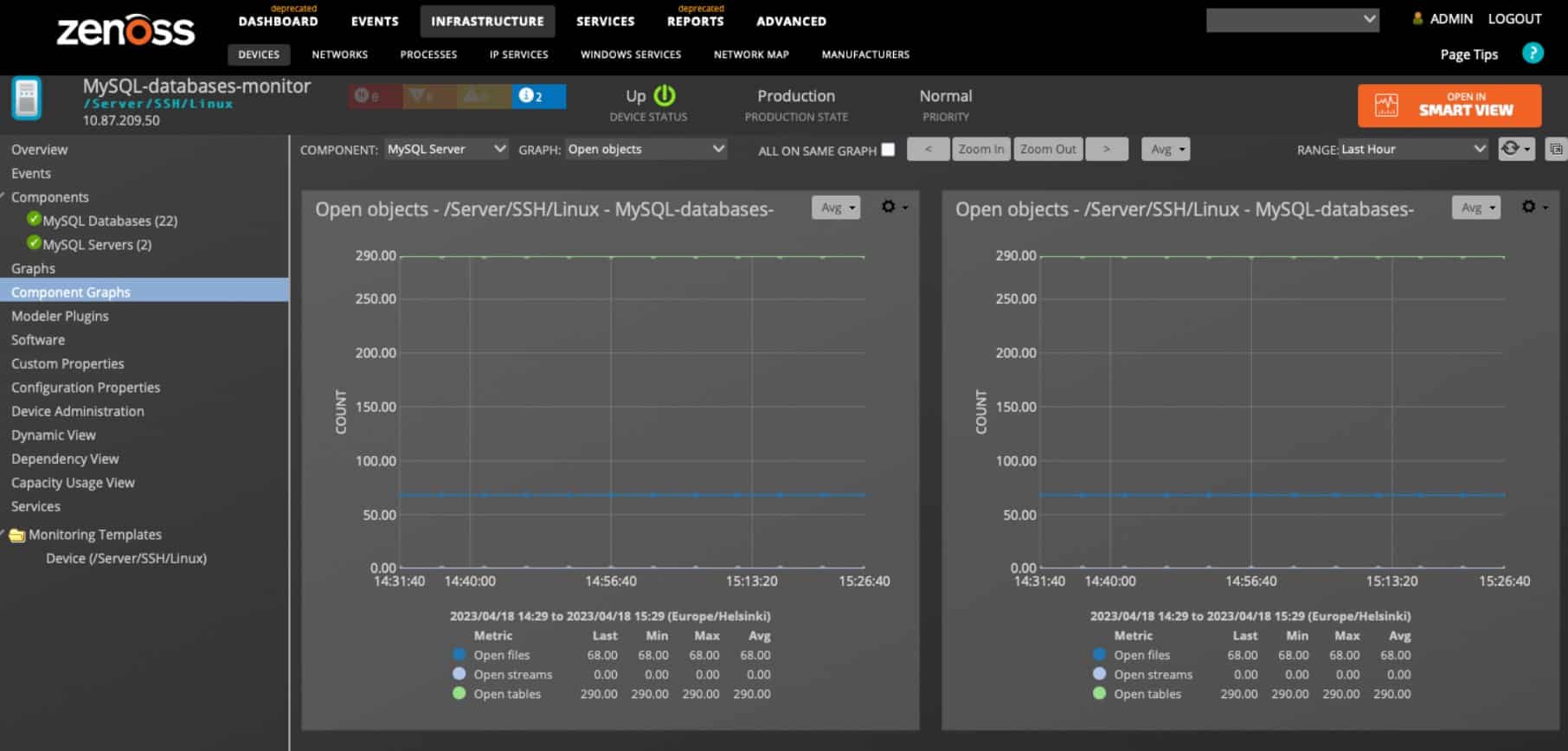Click the Open in Smart View button

(1449, 106)
